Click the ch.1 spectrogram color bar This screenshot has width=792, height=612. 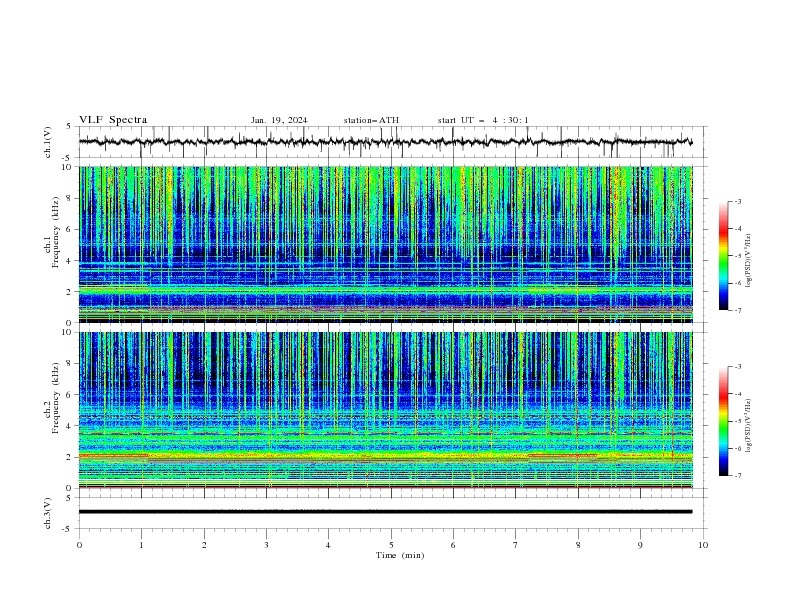click(x=723, y=256)
